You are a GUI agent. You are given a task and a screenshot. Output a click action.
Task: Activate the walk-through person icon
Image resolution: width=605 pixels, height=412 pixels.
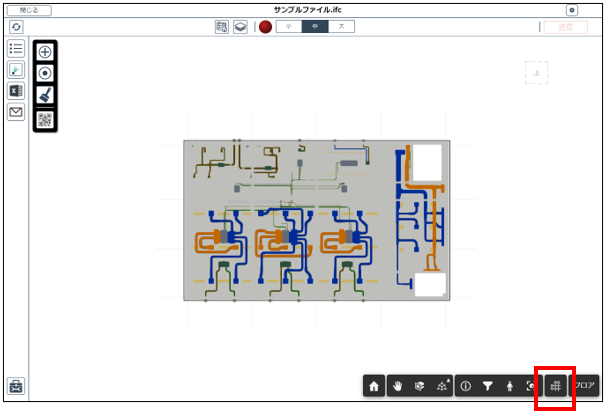pyautogui.click(x=509, y=385)
